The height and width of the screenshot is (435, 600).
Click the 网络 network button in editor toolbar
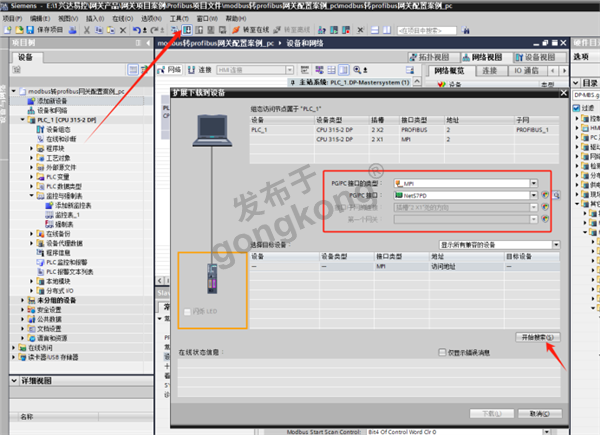tap(169, 70)
